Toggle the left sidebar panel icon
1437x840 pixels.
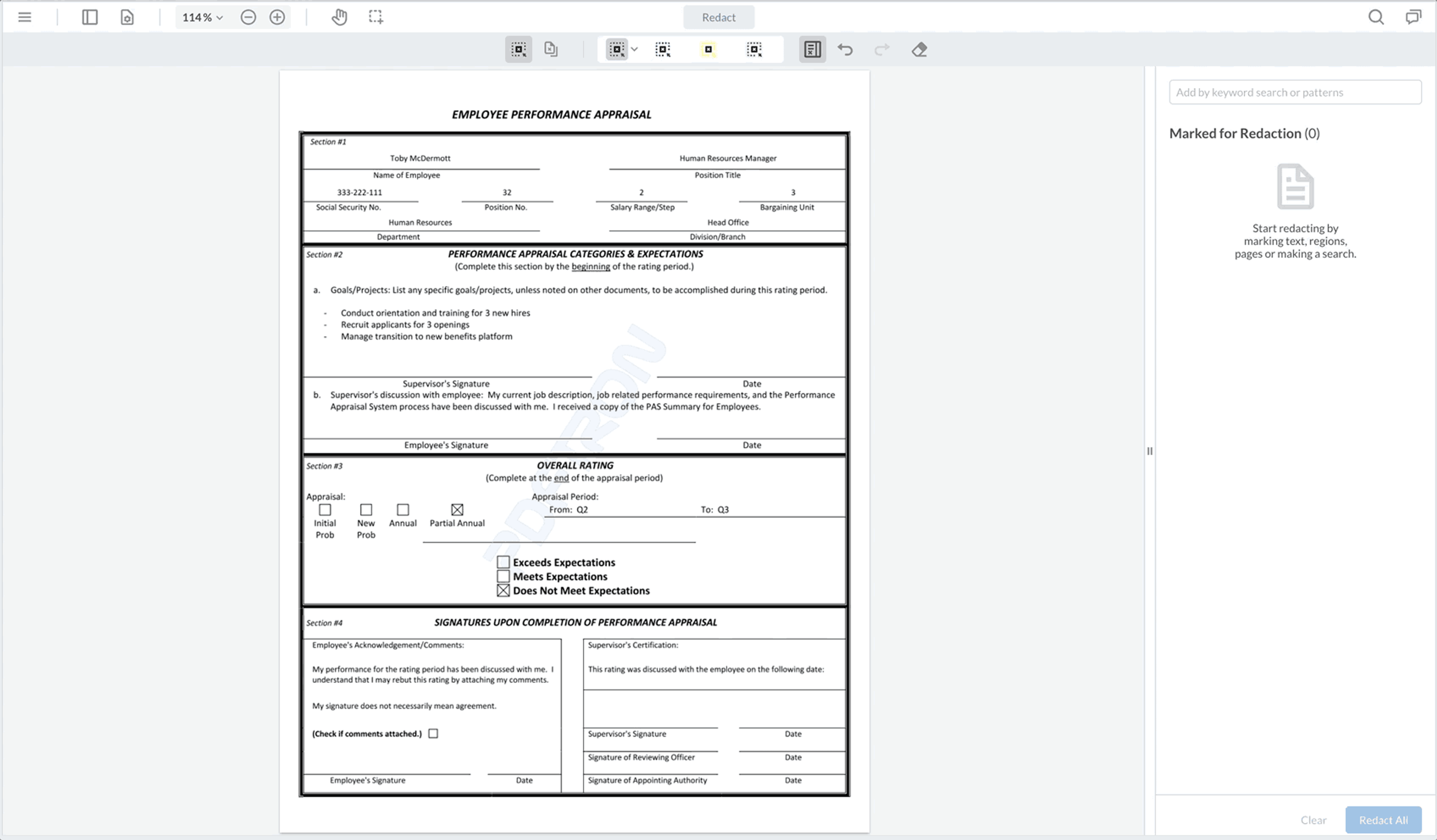(89, 17)
